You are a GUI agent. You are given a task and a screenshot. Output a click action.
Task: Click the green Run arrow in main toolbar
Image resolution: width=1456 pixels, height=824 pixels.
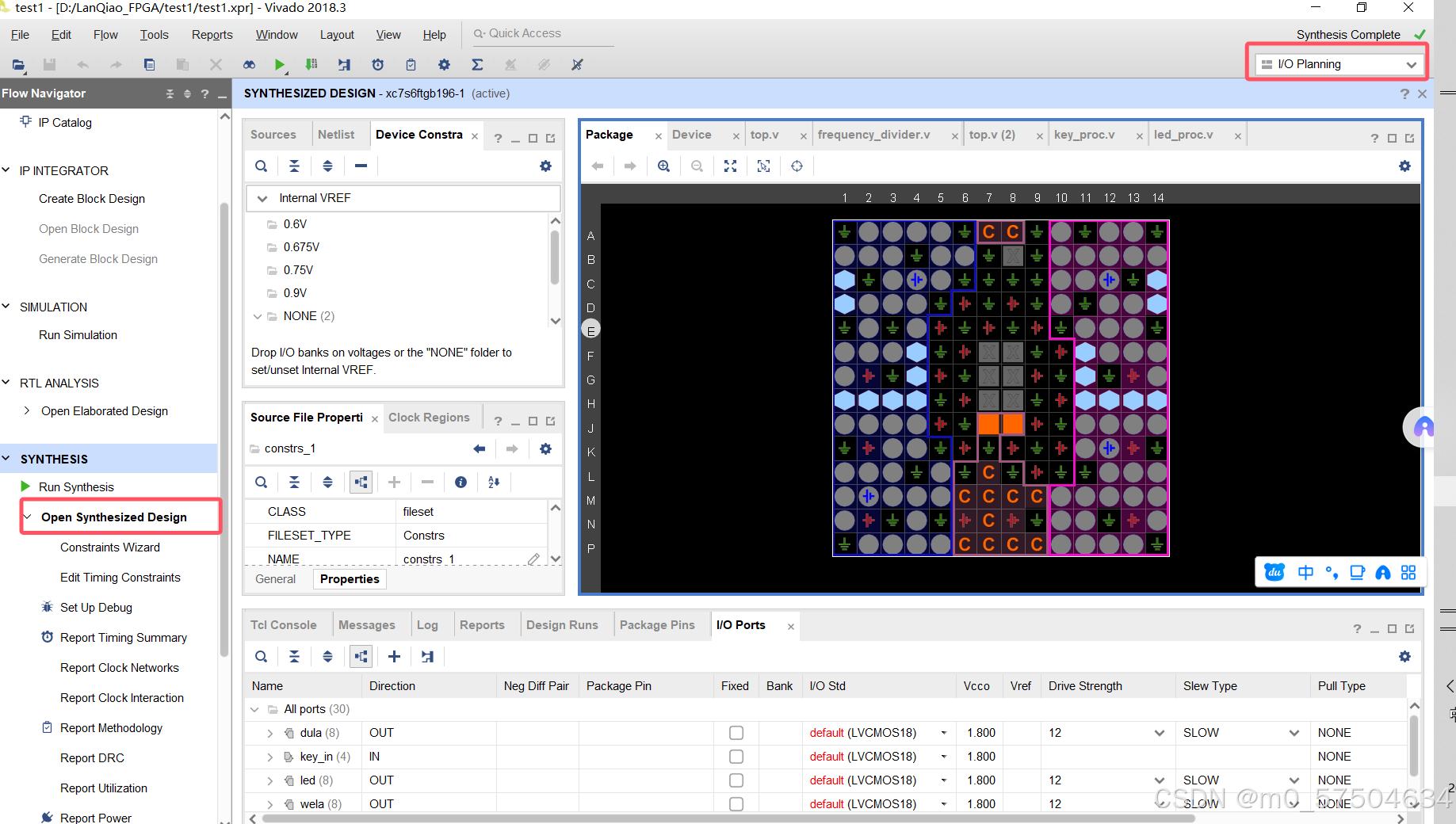[x=279, y=65]
